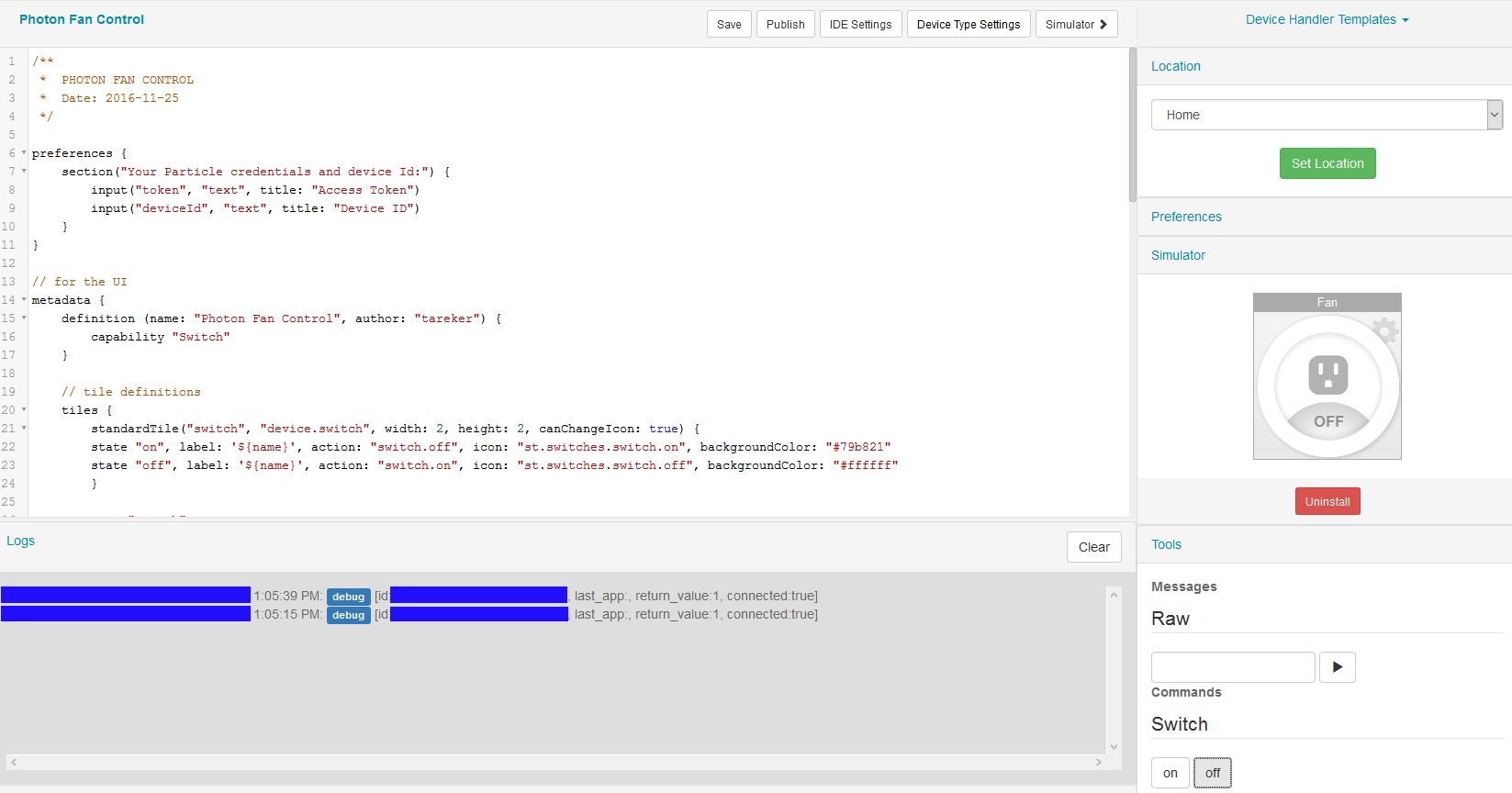
Task: Open the Home location dropdown
Action: pos(1327,115)
